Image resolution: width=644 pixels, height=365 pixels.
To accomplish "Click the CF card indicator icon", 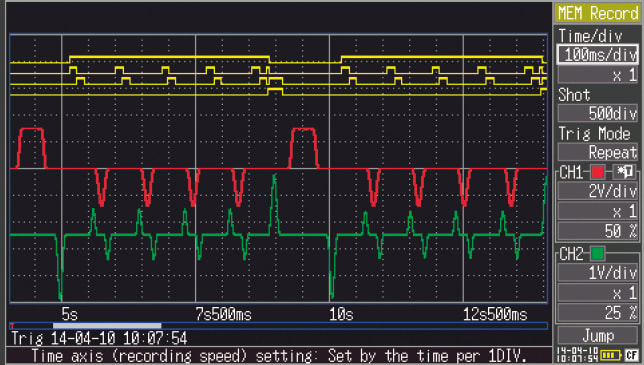I will point(631,355).
